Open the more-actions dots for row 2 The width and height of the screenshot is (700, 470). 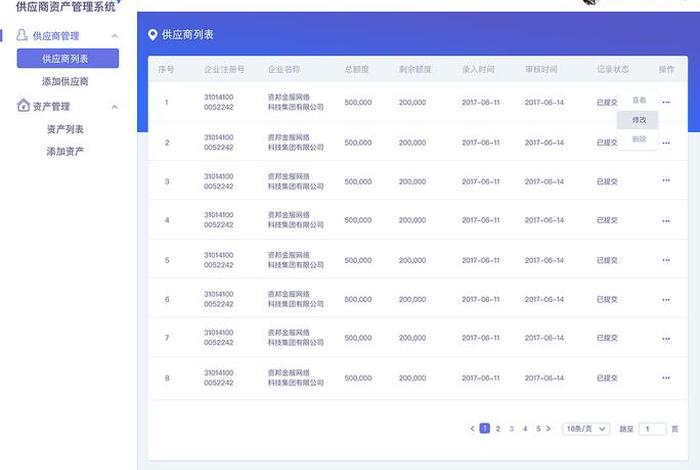click(666, 143)
